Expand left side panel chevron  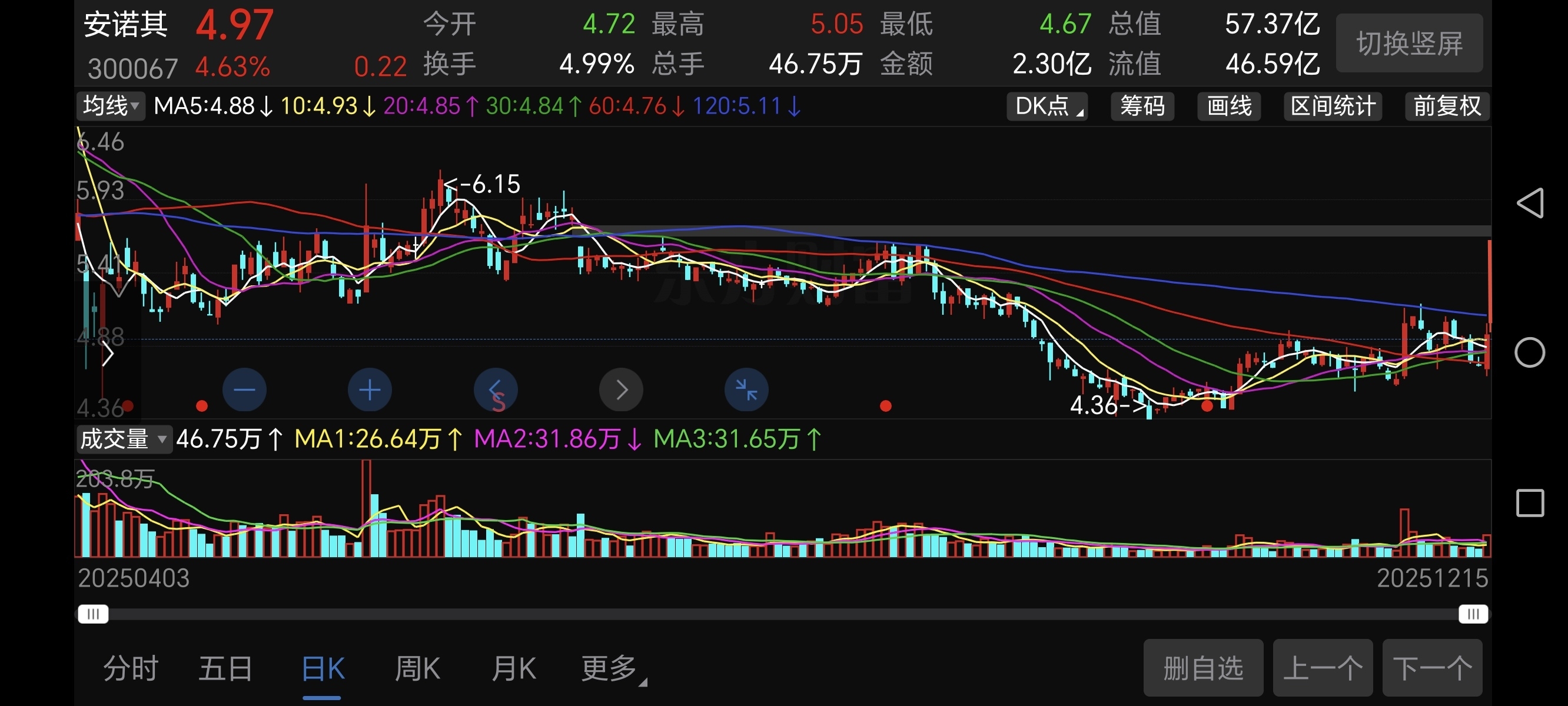108,354
